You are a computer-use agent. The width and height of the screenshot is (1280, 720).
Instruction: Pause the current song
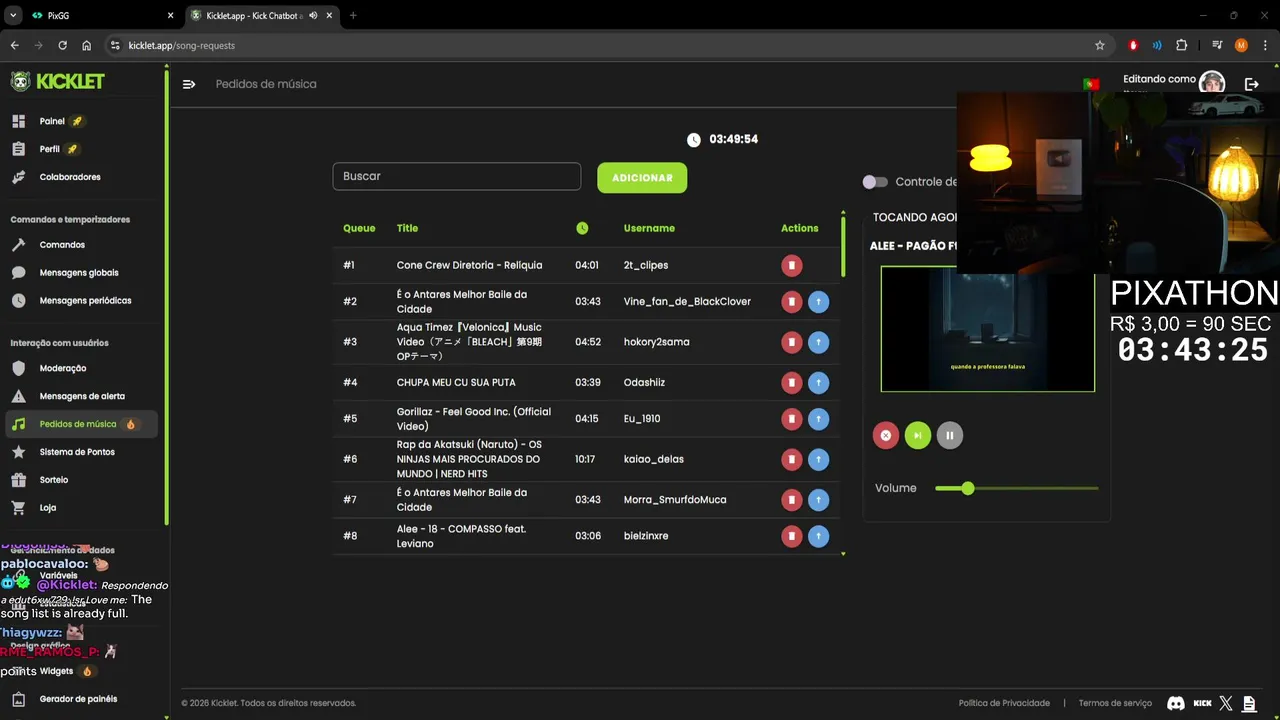[x=950, y=435]
